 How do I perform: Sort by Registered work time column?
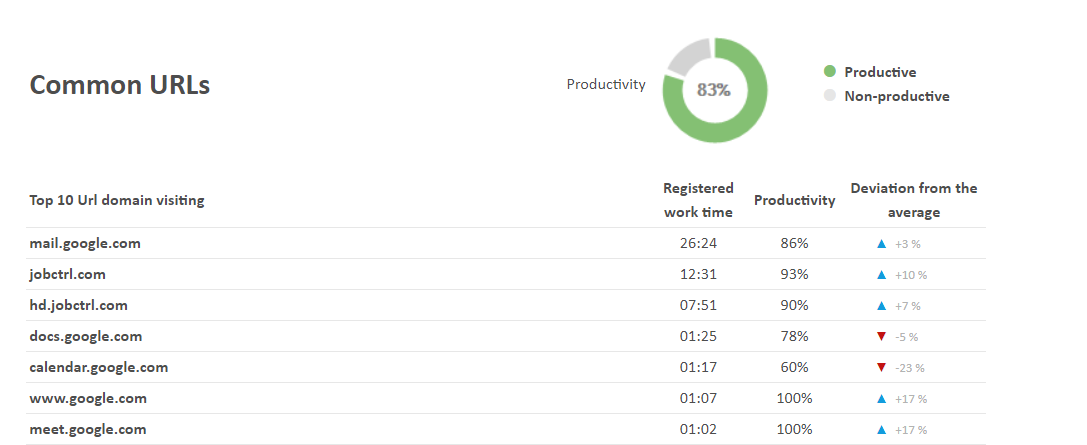698,200
